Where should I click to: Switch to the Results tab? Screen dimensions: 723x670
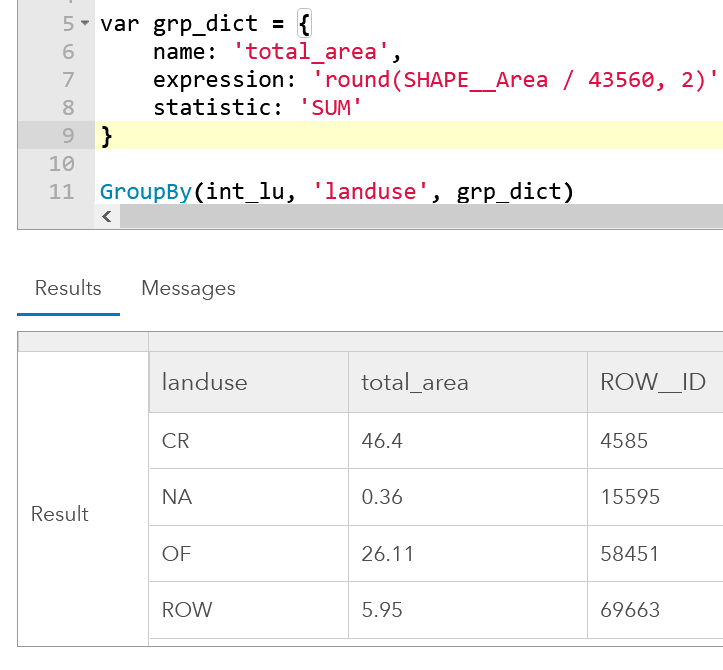68,289
